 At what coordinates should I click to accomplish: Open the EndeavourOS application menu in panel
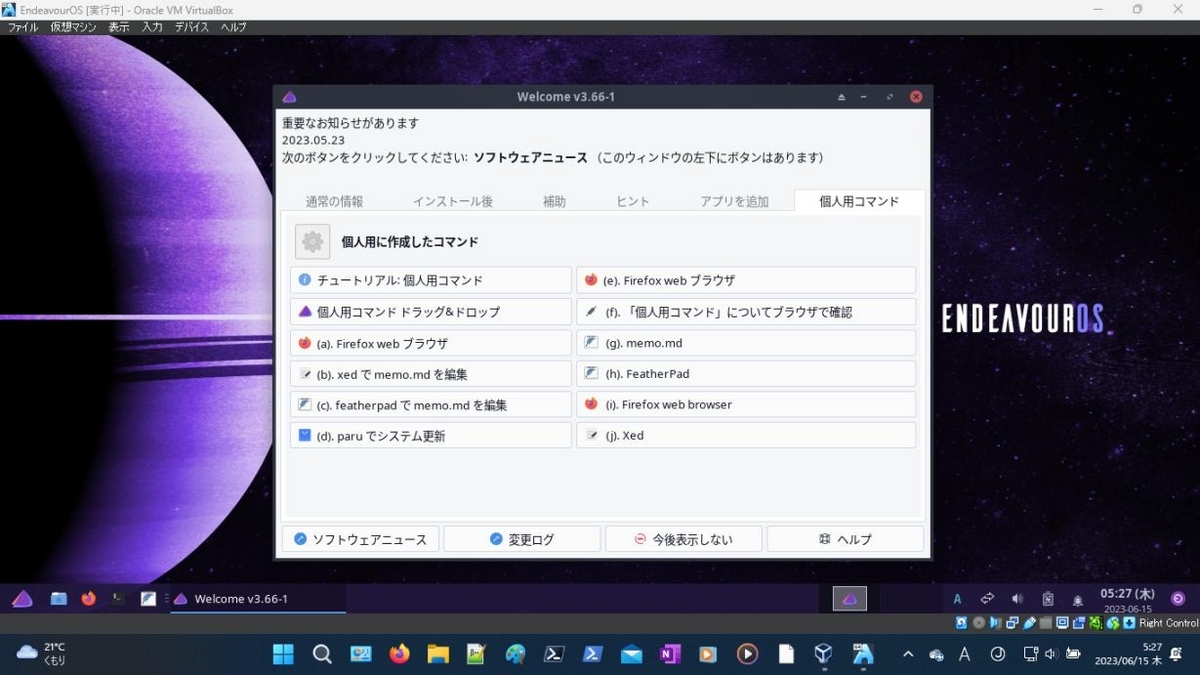[22, 599]
